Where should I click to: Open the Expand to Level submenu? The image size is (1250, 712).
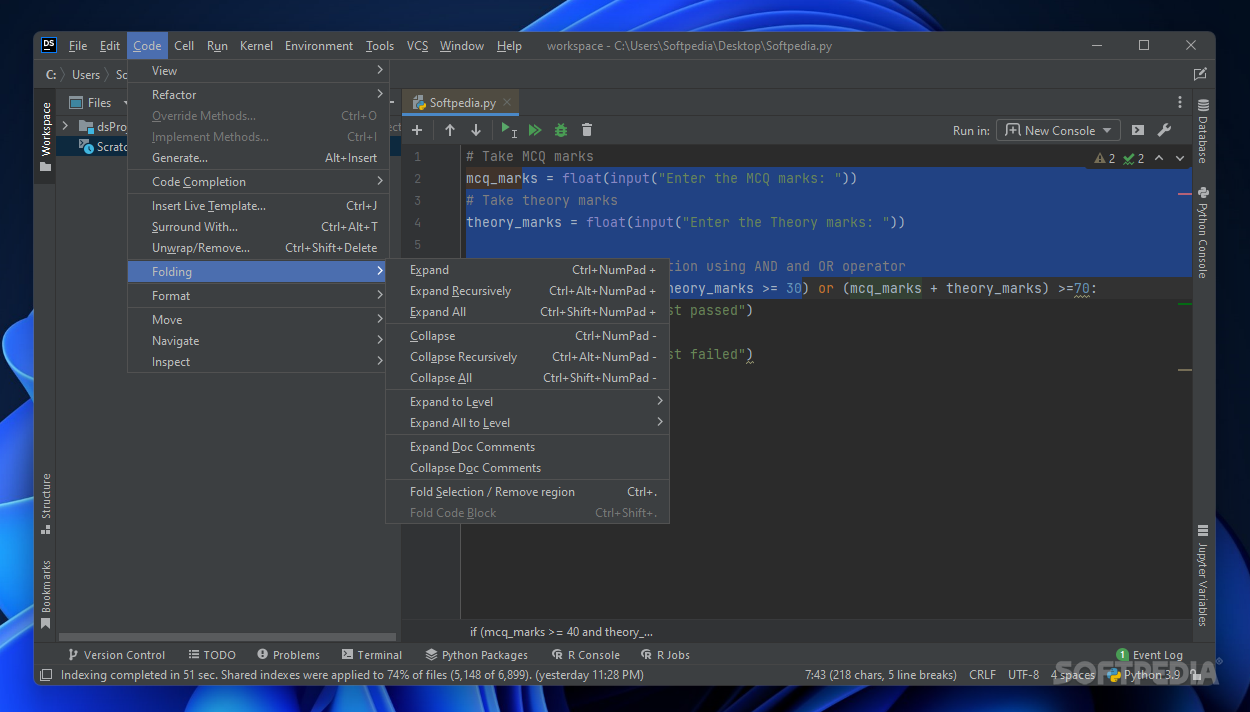click(527, 401)
